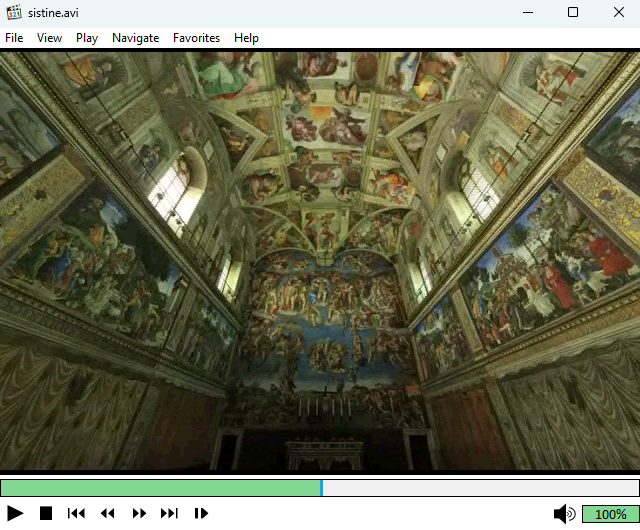Click the Sistine Chapel video frame
Screen dimensions: 640x530
coord(320,261)
